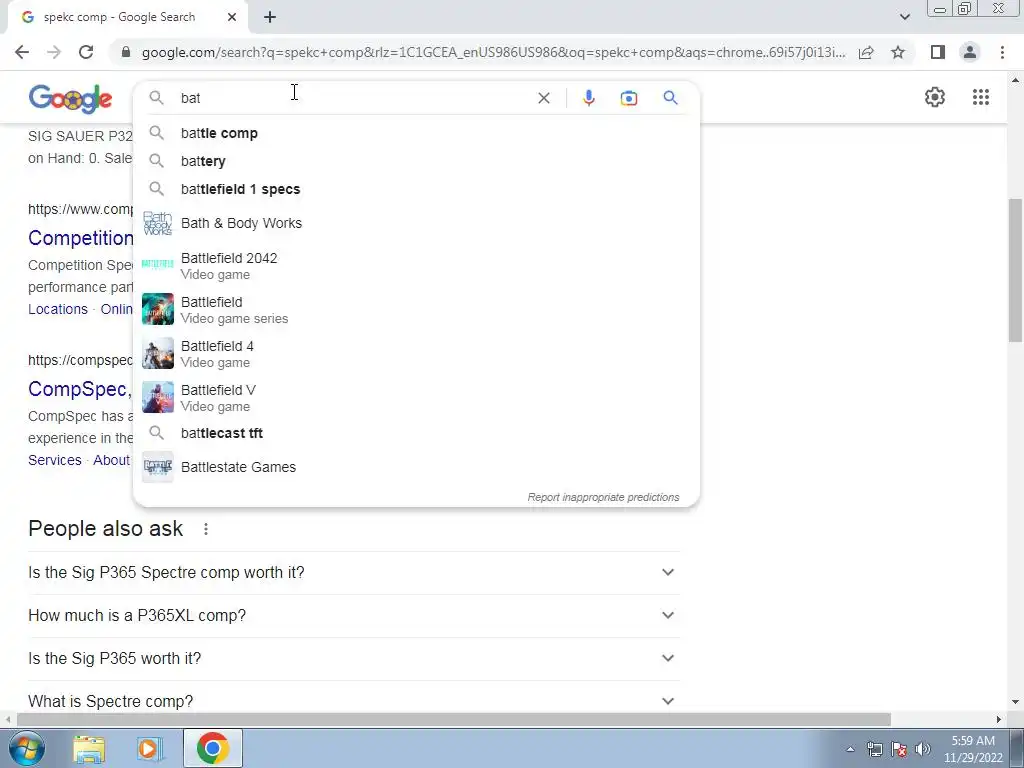Follow the About sitelink
This screenshot has height=768, width=1024.
click(111, 460)
